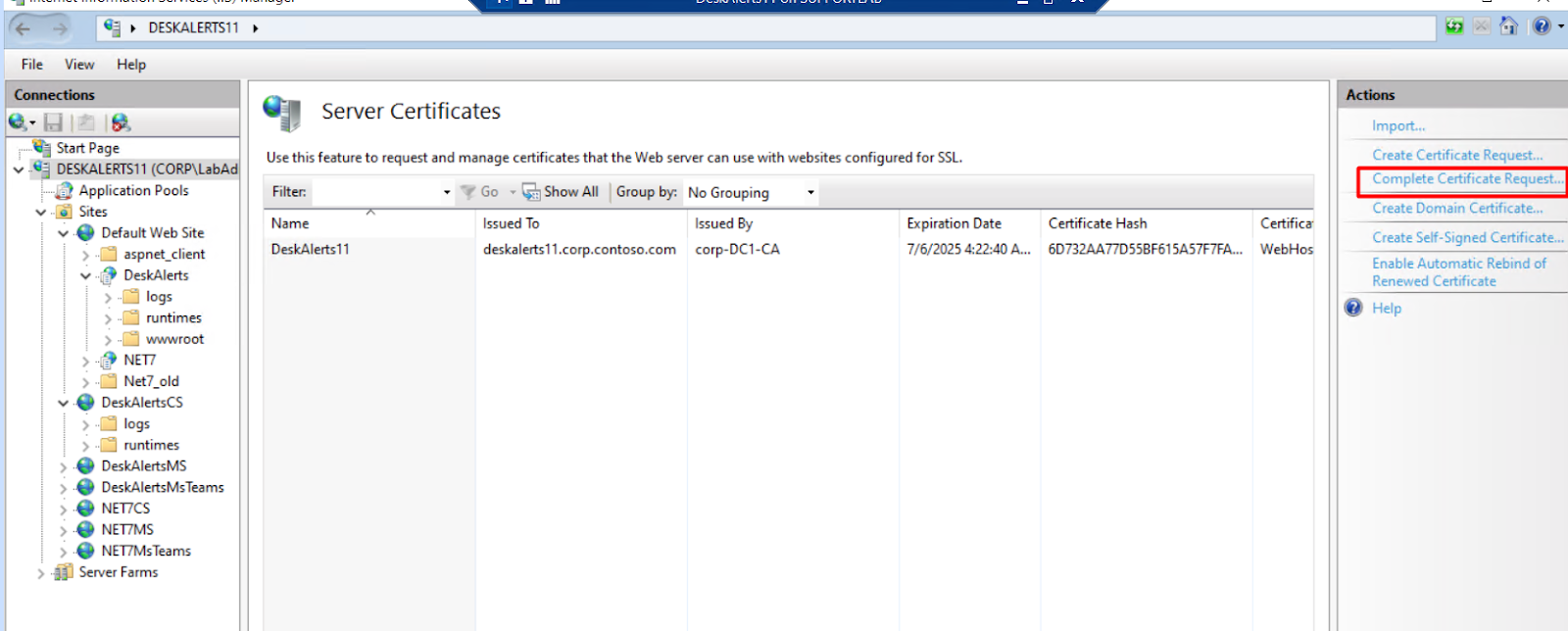Click the Show All filter button
This screenshot has width=1568, height=631.
tap(561, 192)
